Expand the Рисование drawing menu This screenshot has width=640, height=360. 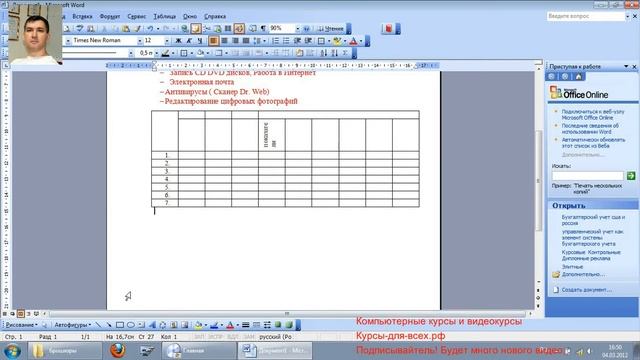[x=22, y=325]
